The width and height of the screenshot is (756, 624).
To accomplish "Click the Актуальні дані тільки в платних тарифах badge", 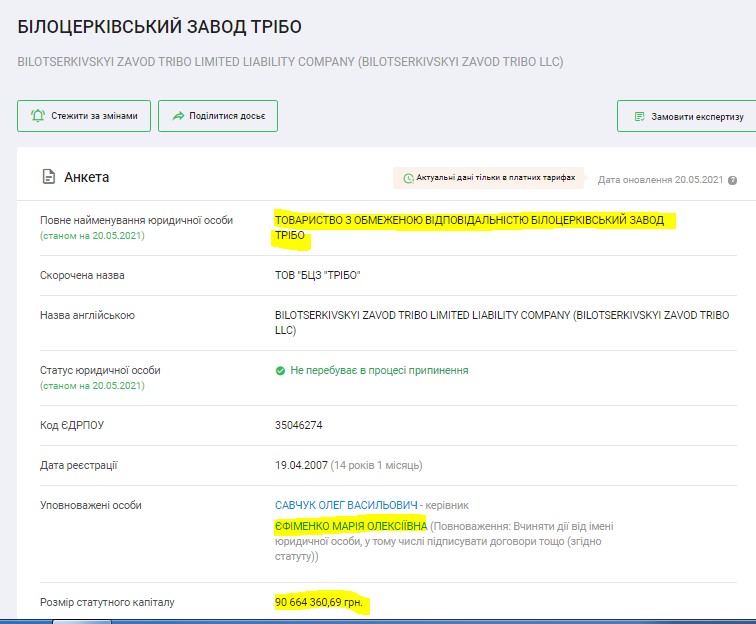I will [489, 178].
